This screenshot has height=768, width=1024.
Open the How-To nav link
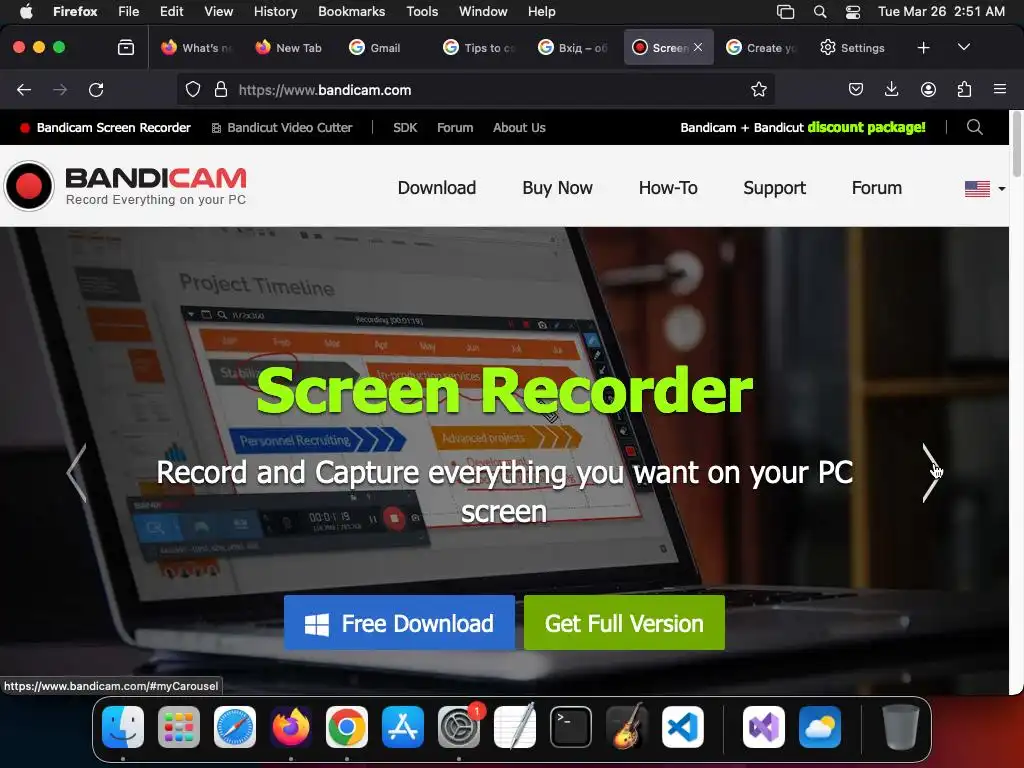668,188
